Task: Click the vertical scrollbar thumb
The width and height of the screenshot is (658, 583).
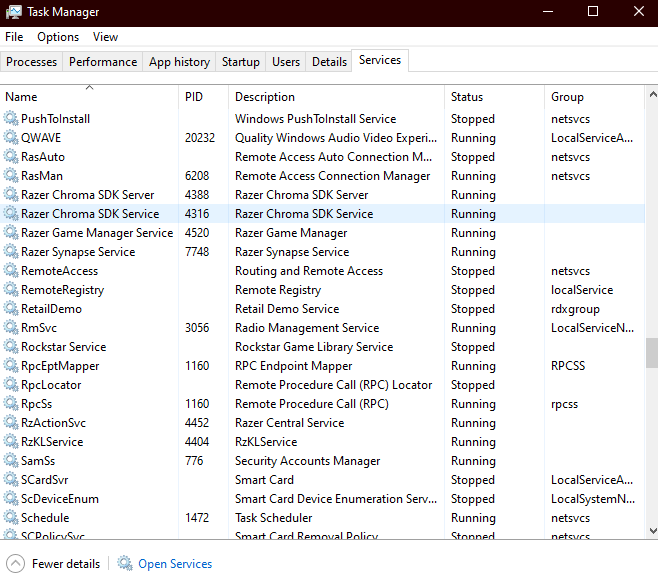Action: (652, 353)
